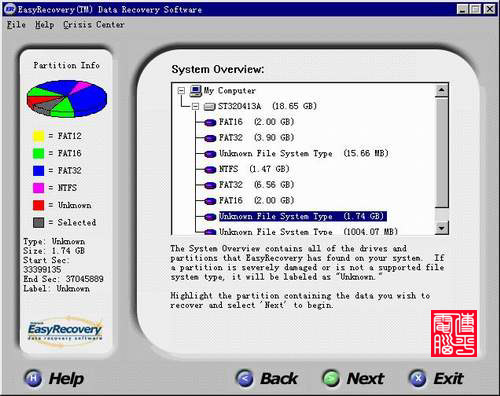Viewport: 500px width, 396px height.
Task: Open the Crisis Center menu
Action: click(94, 25)
